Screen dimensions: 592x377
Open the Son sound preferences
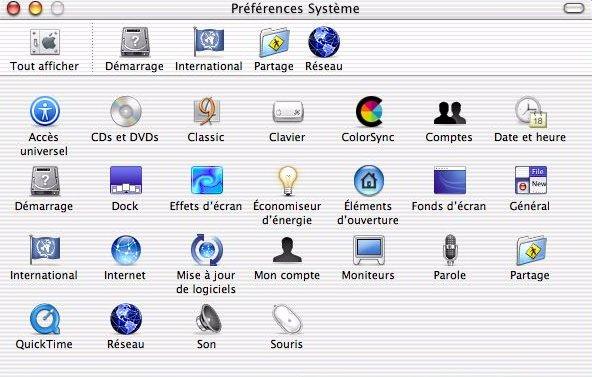[208, 319]
